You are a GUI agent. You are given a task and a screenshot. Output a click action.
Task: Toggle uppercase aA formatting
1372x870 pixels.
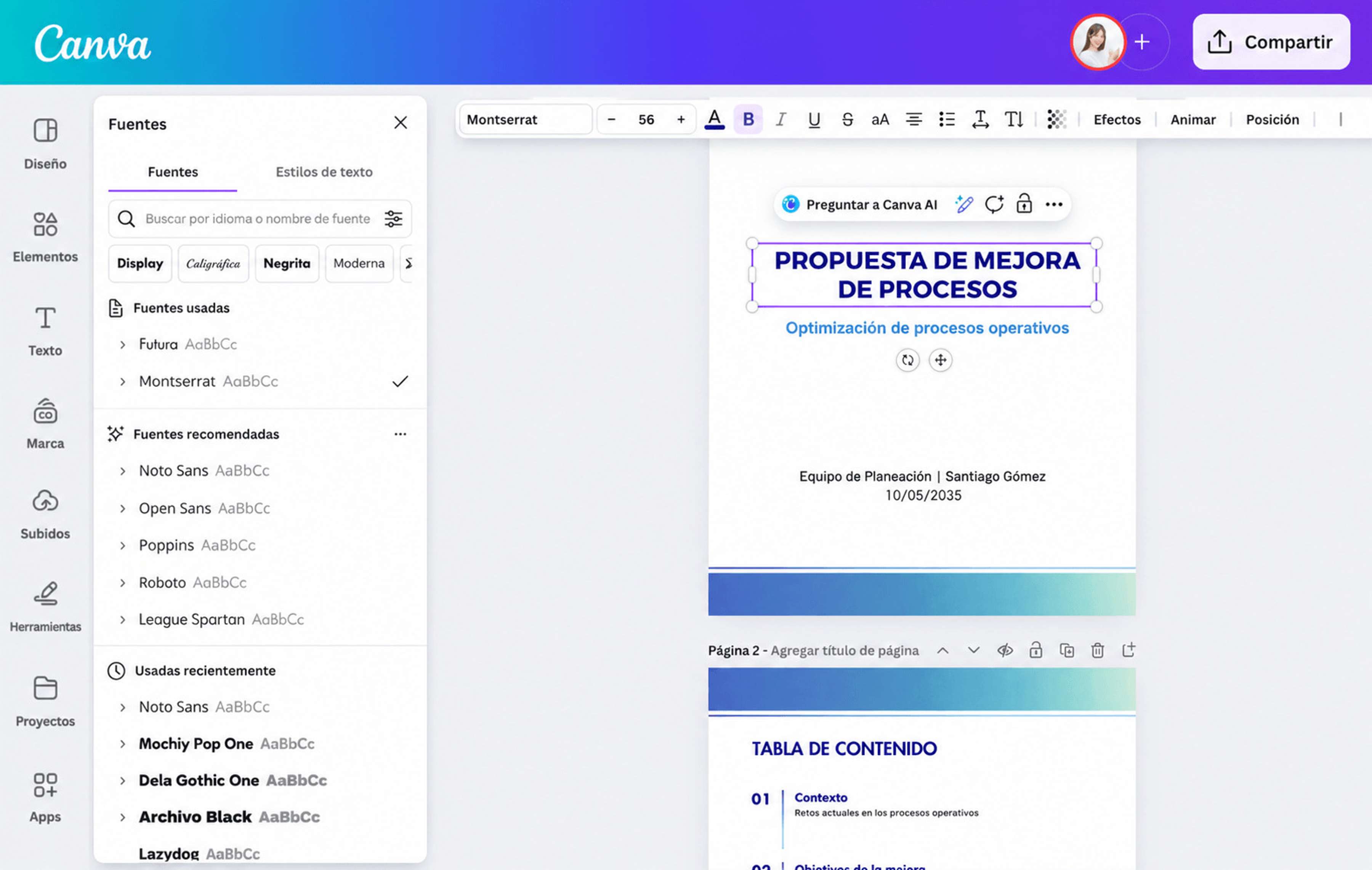click(880, 120)
